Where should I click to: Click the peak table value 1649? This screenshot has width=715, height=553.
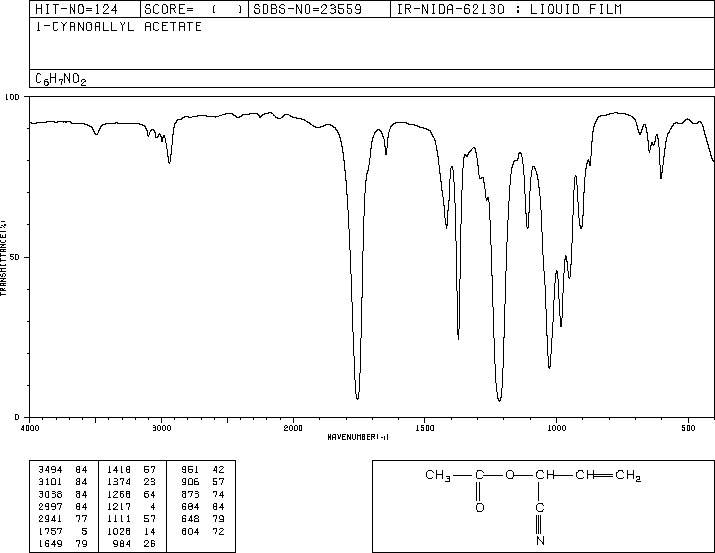point(50,543)
